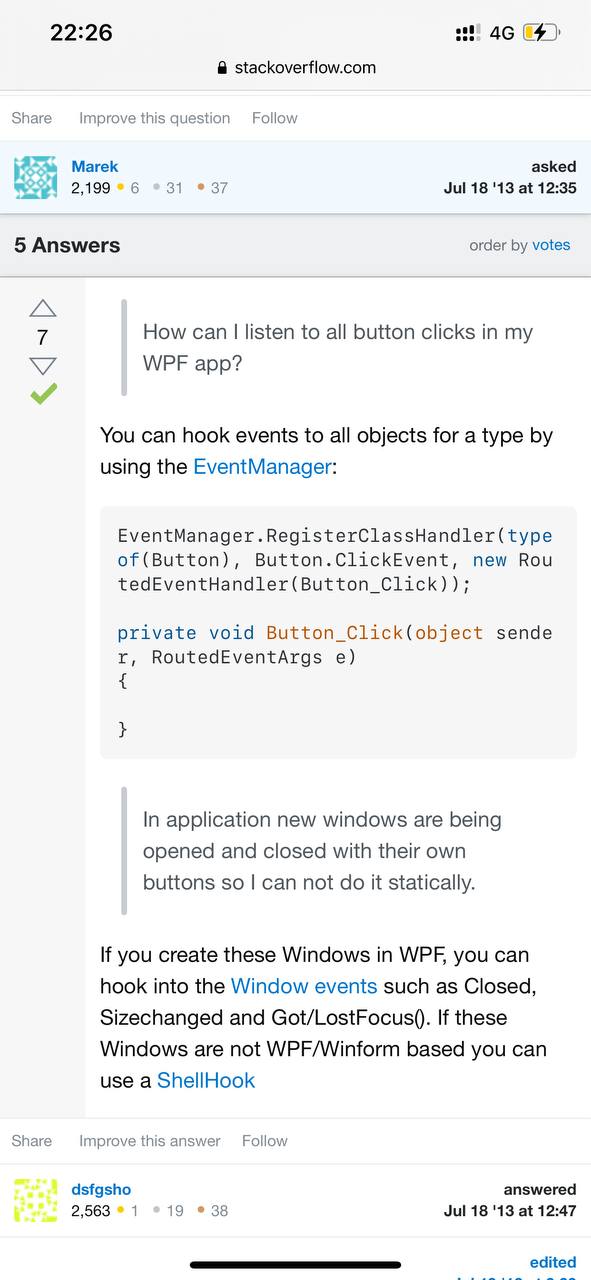
Task: Downvote the accepted answer
Action: pos(43,366)
